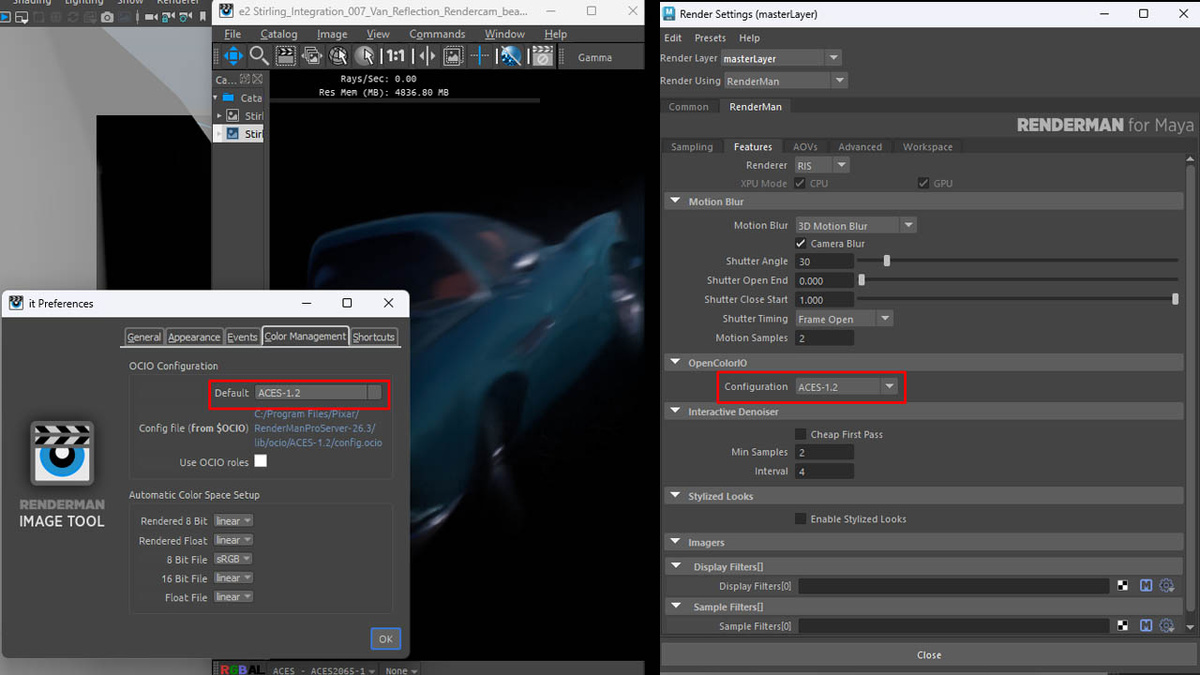This screenshot has height=675, width=1200.
Task: Toggle the Camera Blur checkbox
Action: 801,243
